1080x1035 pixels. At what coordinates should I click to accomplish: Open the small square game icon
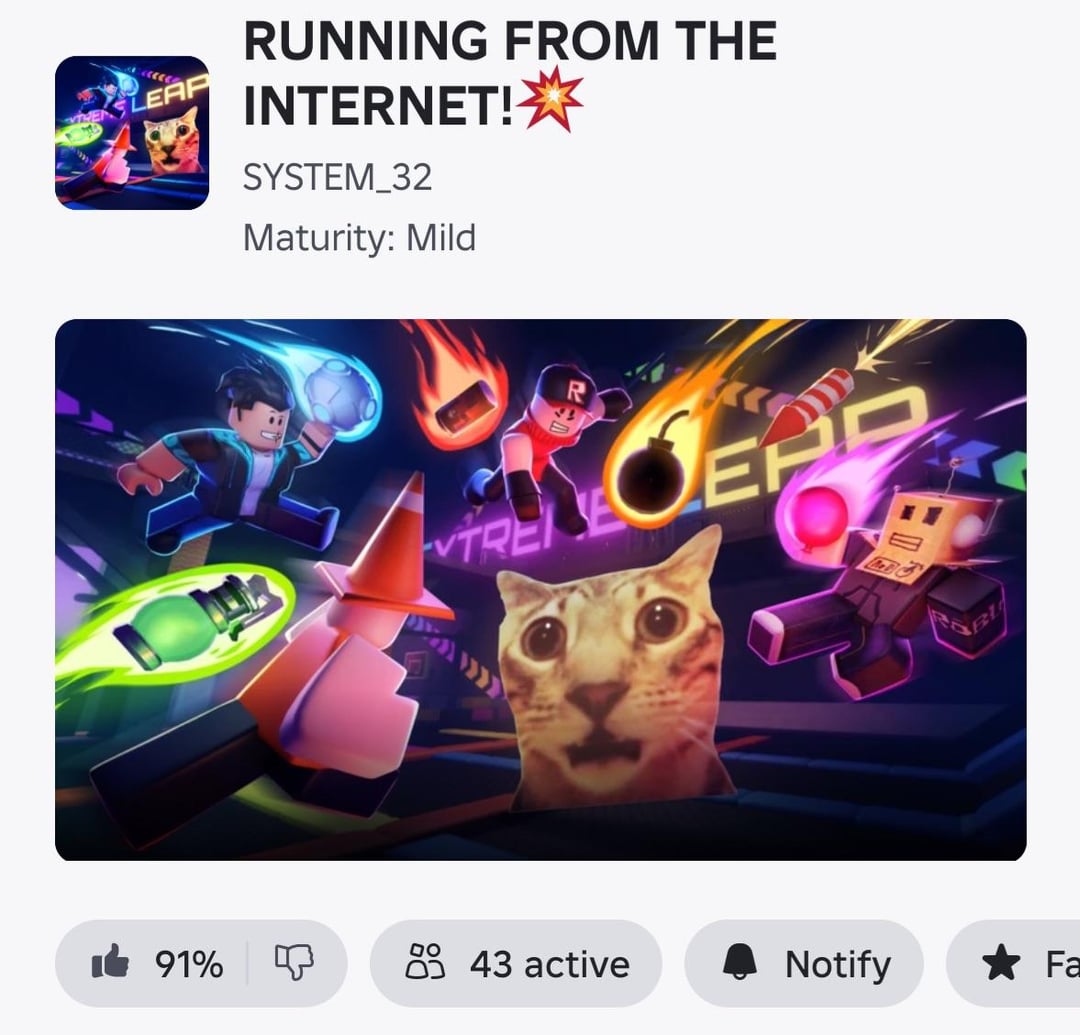(x=132, y=133)
